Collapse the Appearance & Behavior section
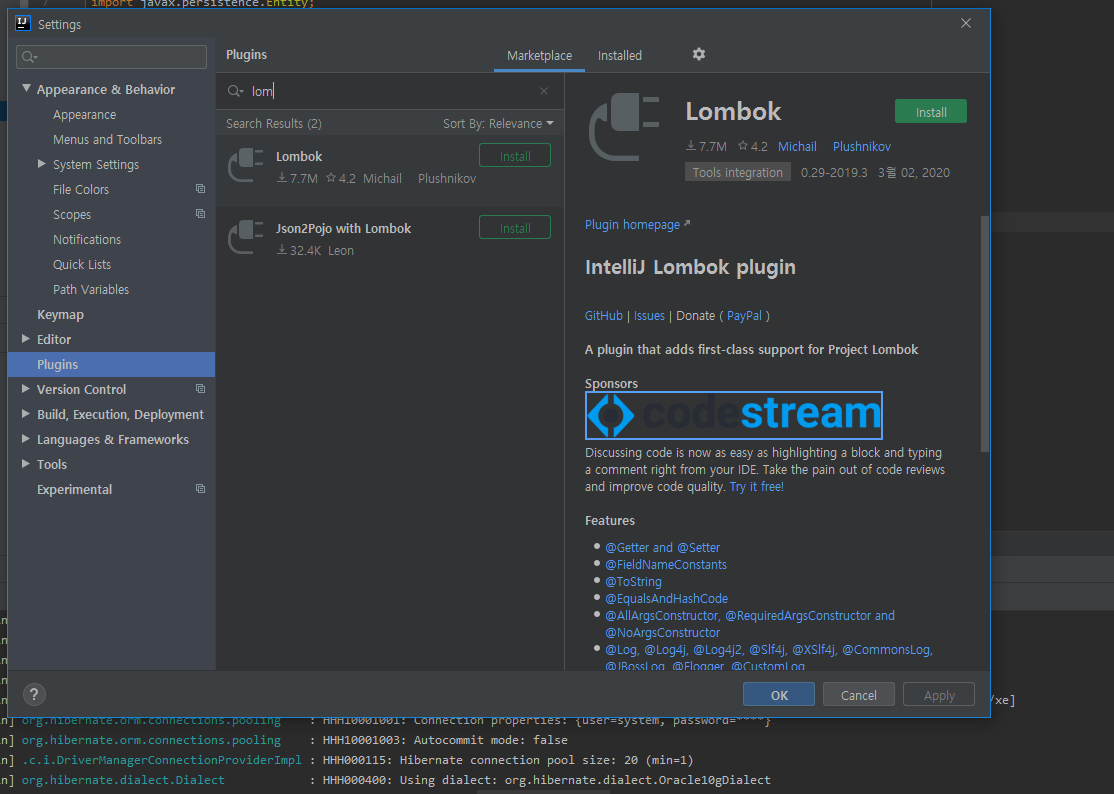This screenshot has width=1114, height=794. pos(26,89)
